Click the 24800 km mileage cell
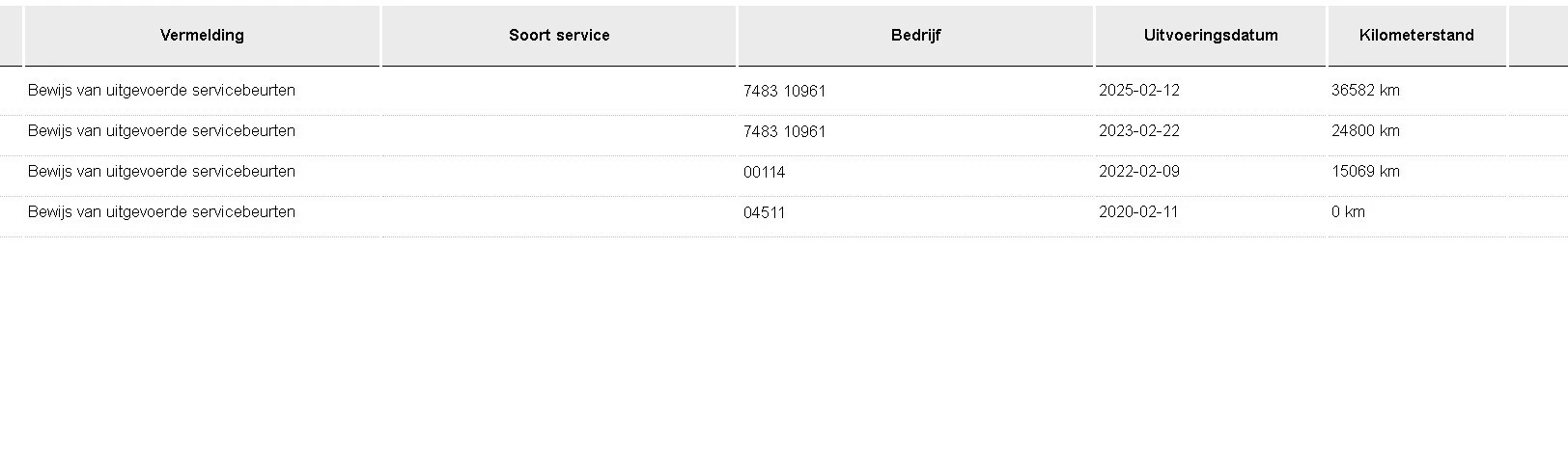Image resolution: width=1568 pixels, height=471 pixels. [1365, 131]
